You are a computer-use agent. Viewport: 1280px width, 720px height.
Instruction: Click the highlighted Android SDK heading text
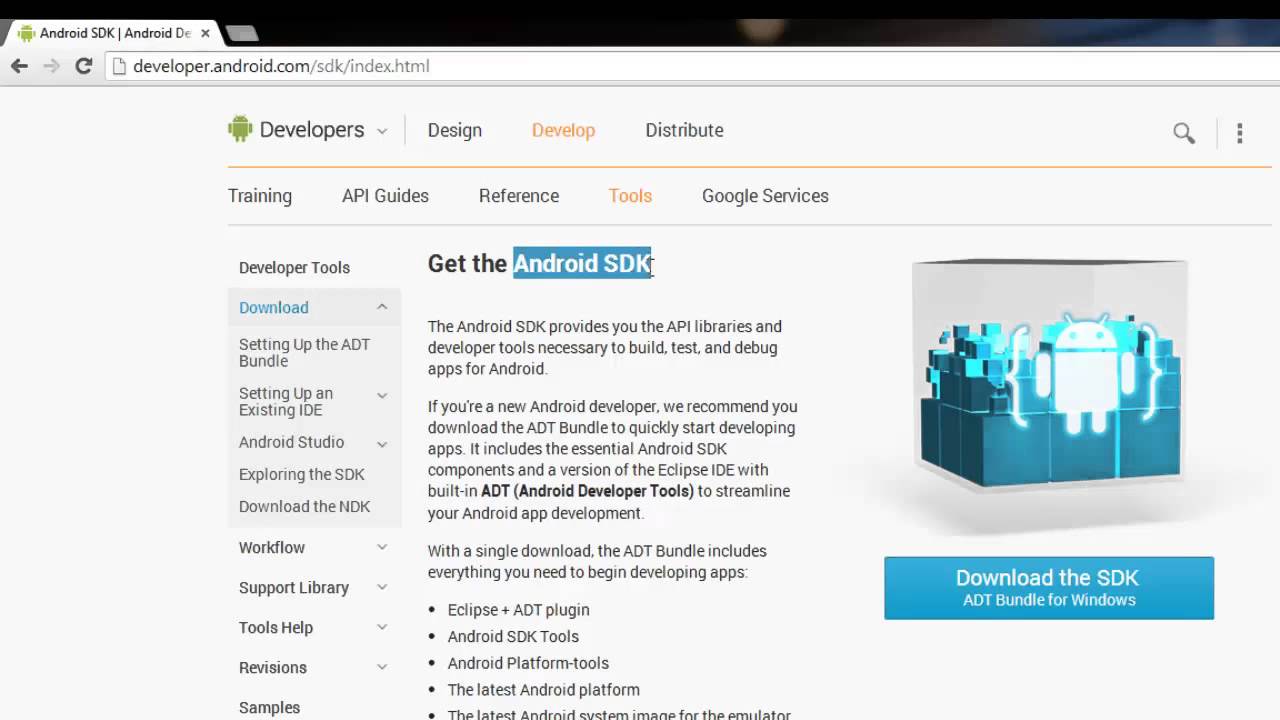582,263
